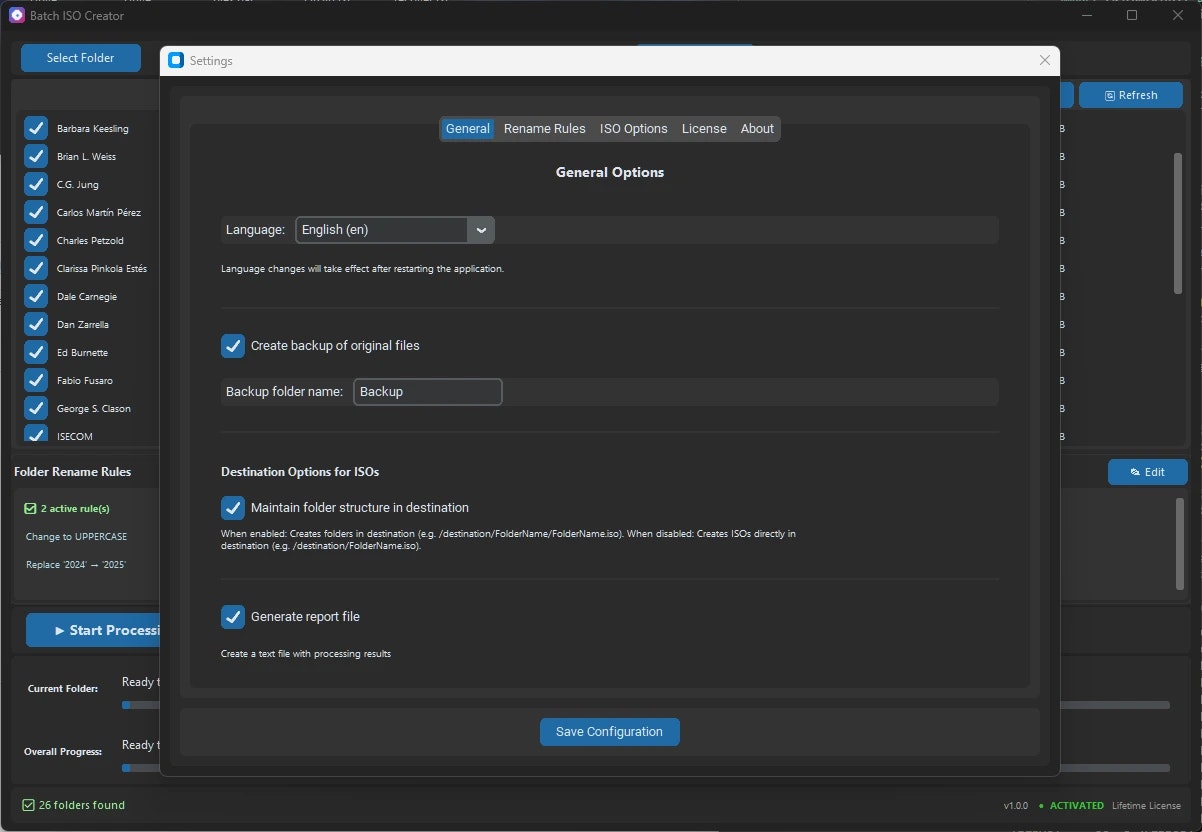
Task: Click the Change to UPPERCASE rule
Action: pos(76,537)
